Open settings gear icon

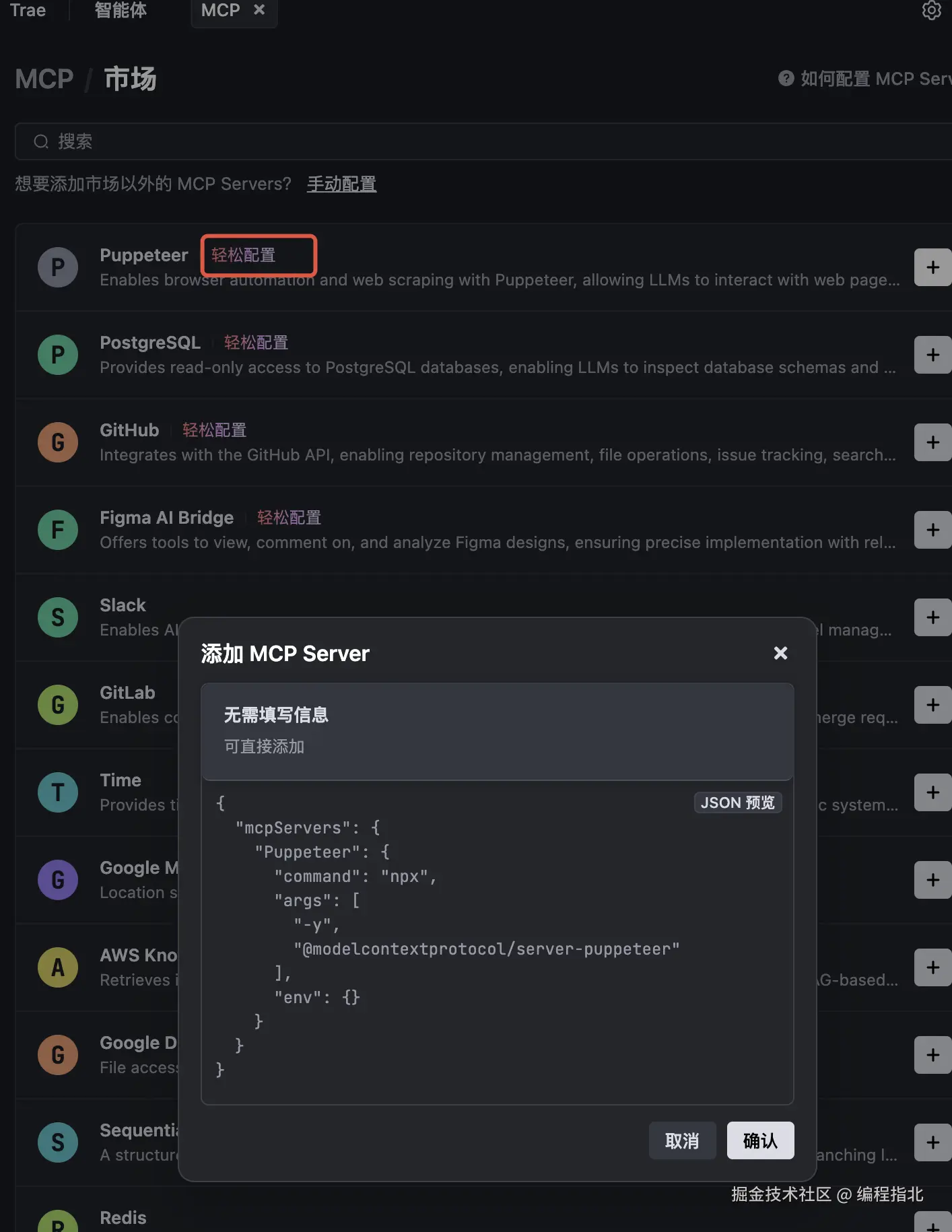[932, 10]
